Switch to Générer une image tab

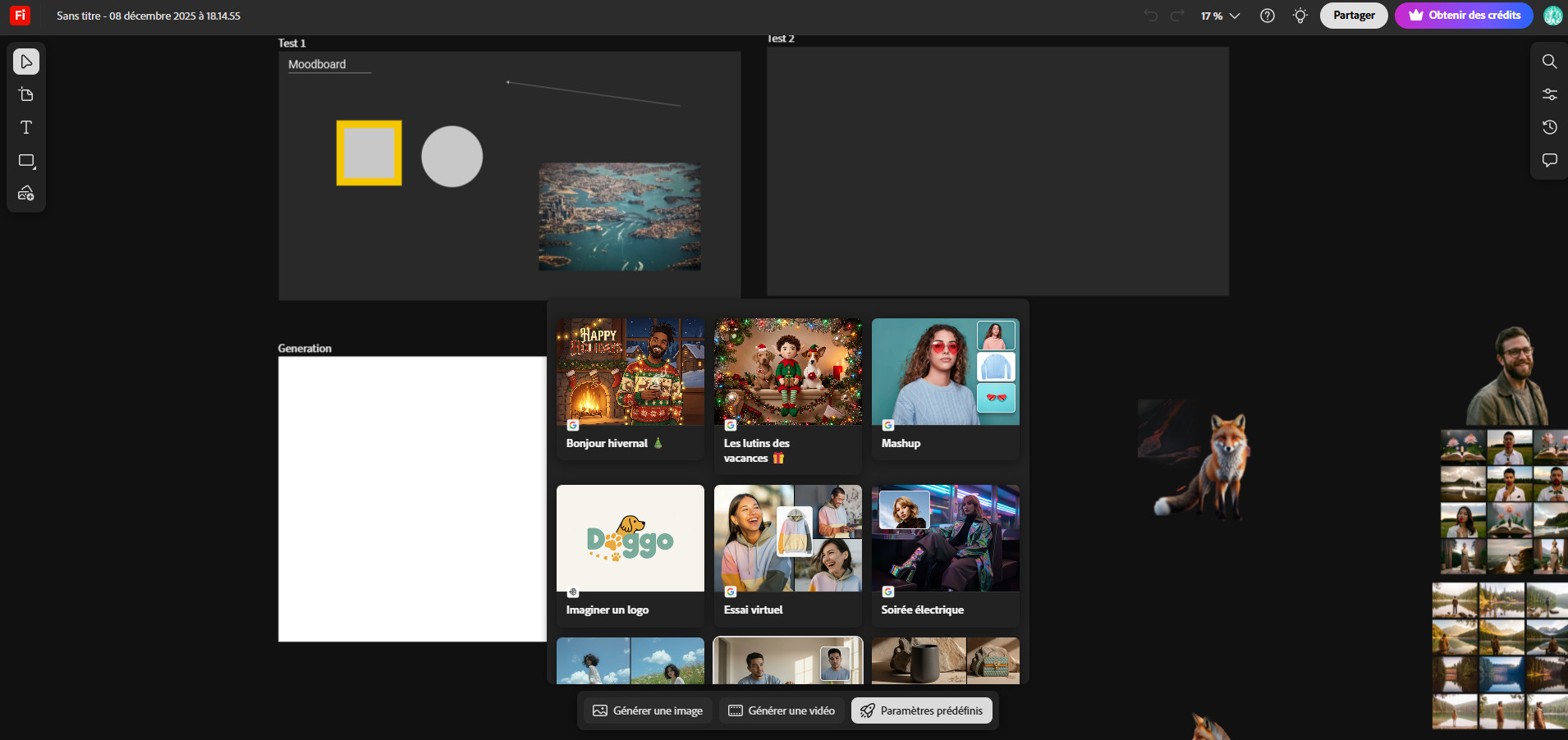[648, 710]
